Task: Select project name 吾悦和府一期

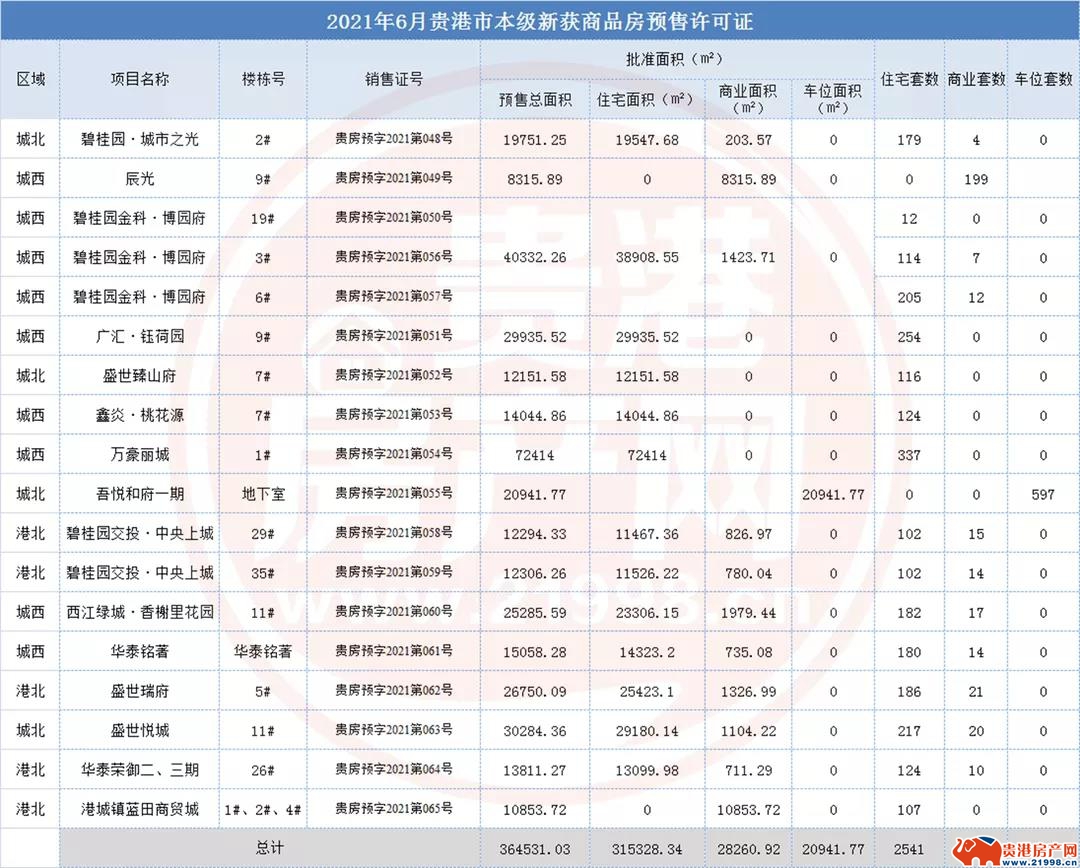Action: (139, 494)
